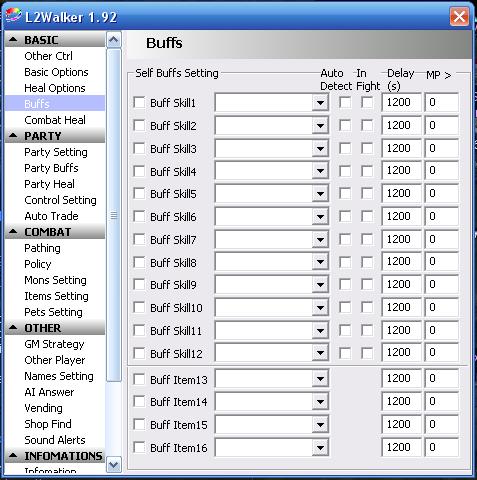Collapse the PARTY section arrow
This screenshot has height=480, width=477.
pos(13,136)
